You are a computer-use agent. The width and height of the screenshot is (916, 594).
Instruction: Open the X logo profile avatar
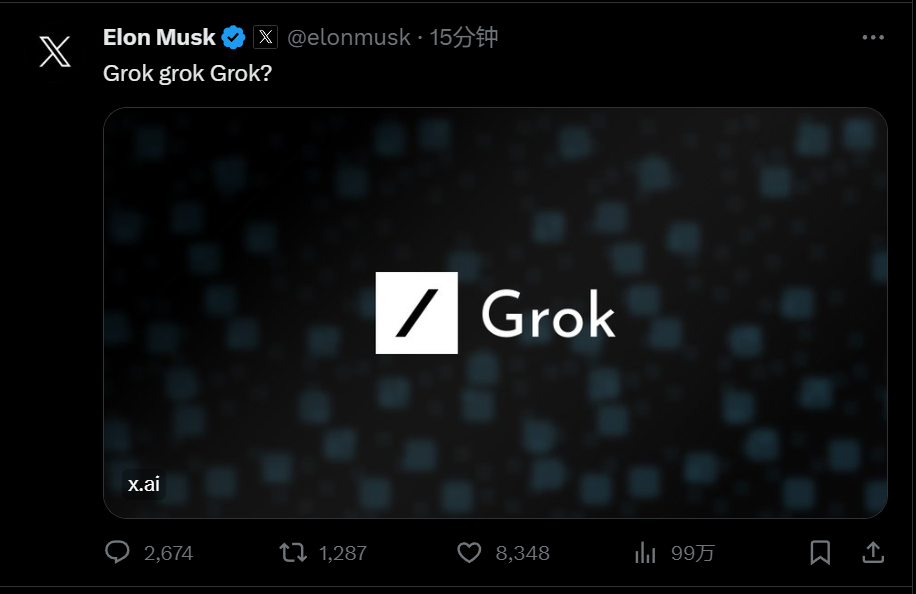55,51
